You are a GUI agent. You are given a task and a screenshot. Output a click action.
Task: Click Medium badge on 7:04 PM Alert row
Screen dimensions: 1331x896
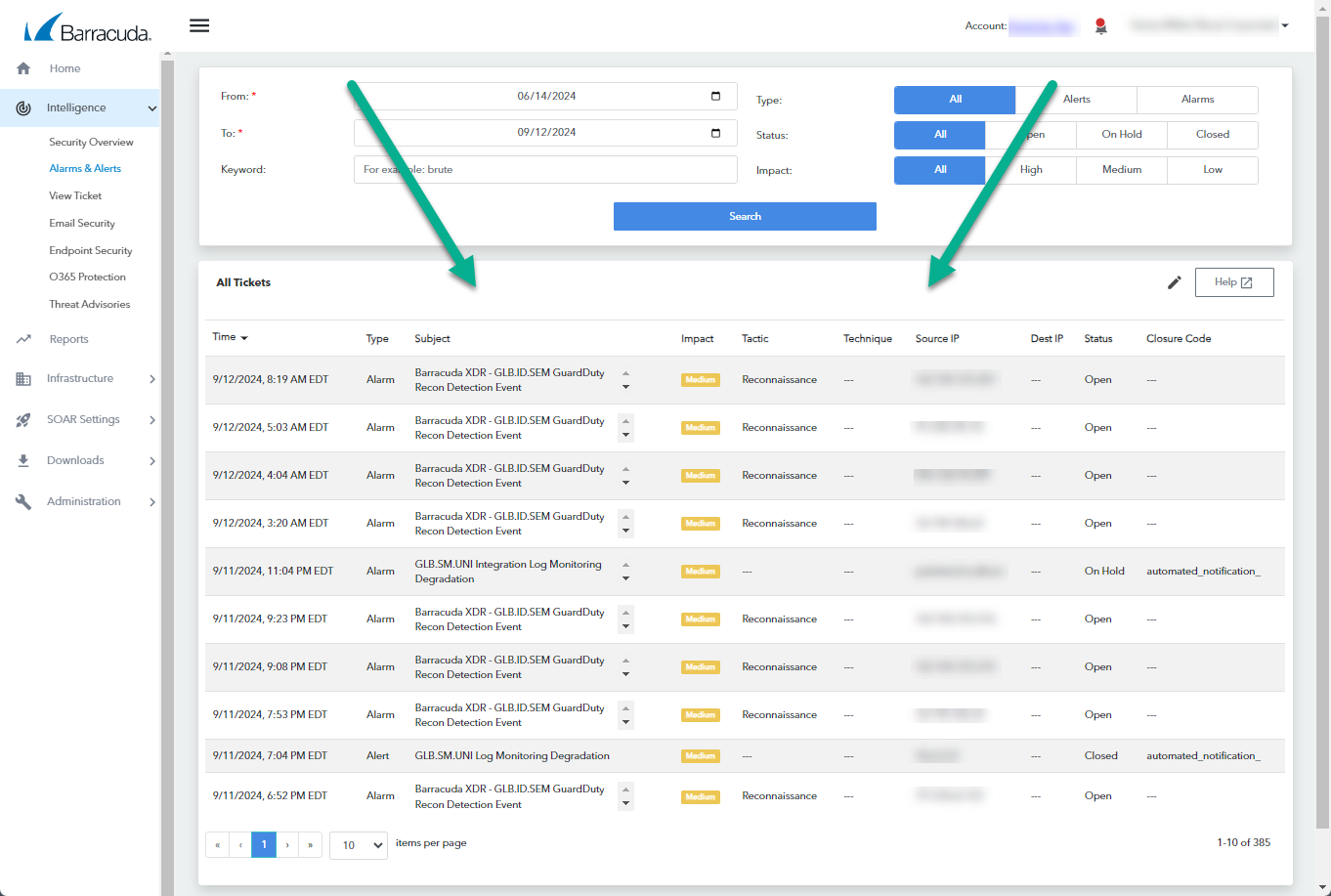(x=701, y=756)
